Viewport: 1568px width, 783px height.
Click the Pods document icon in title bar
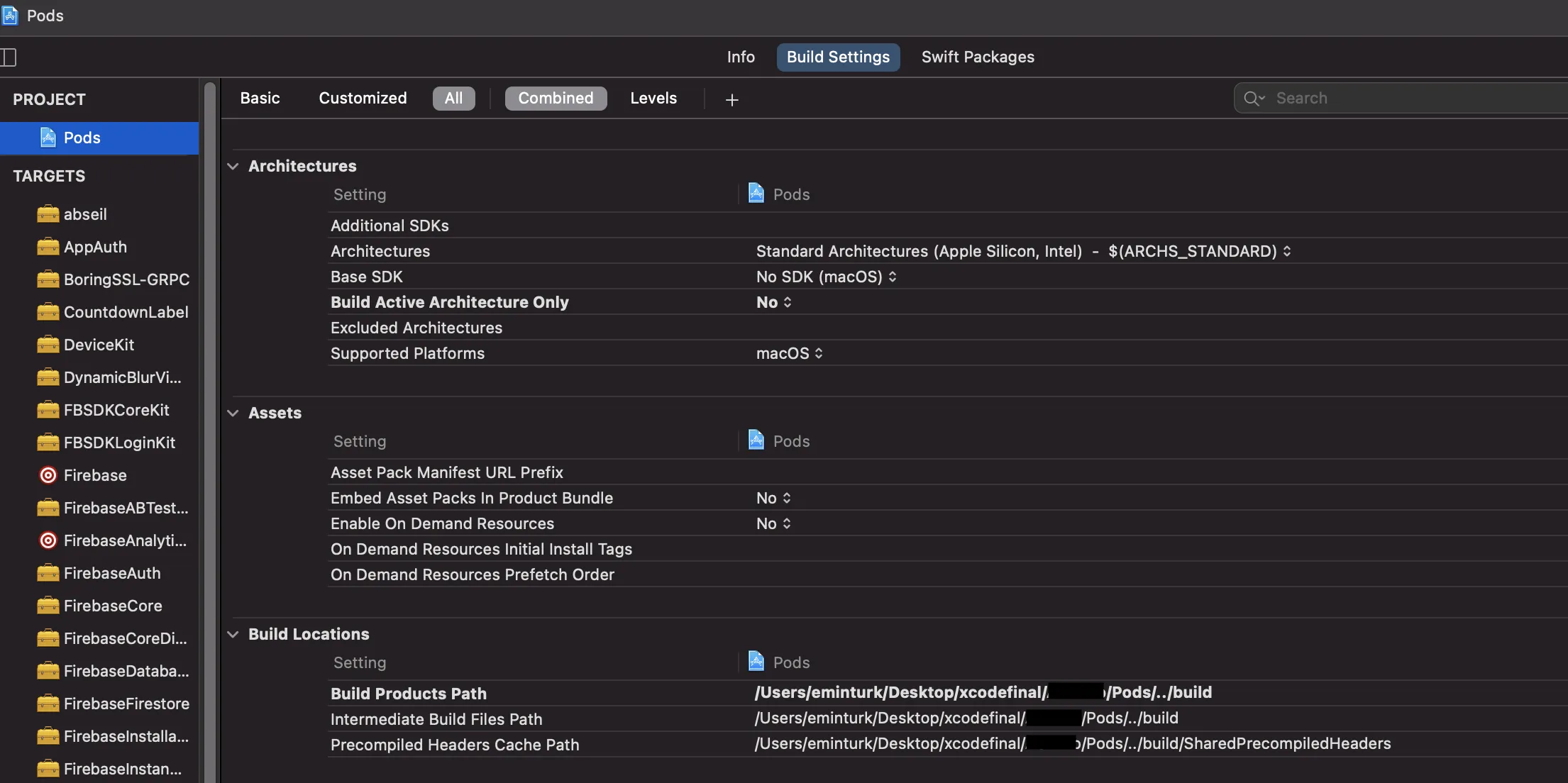tap(10, 16)
